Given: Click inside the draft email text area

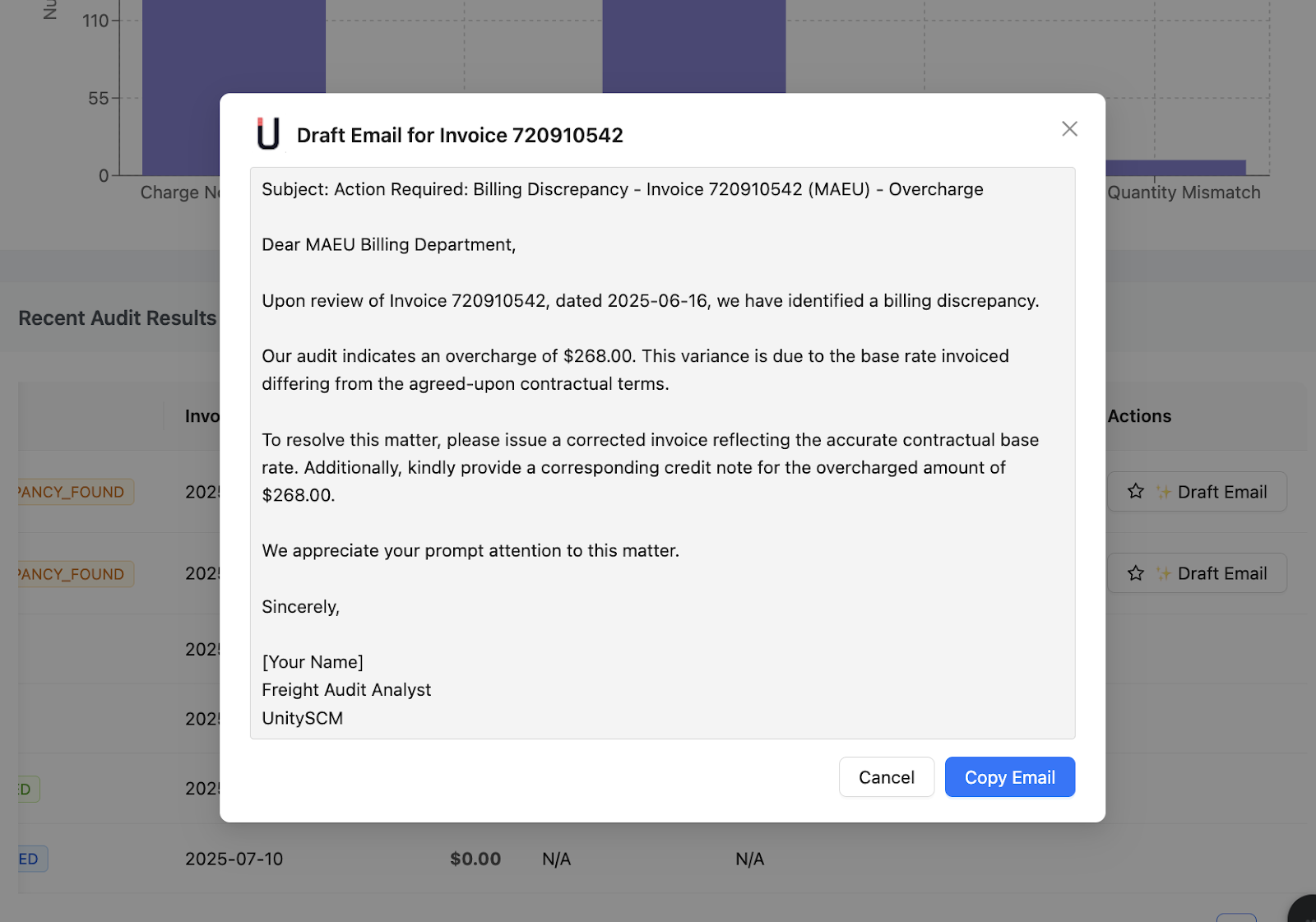Looking at the screenshot, I should tap(662, 453).
